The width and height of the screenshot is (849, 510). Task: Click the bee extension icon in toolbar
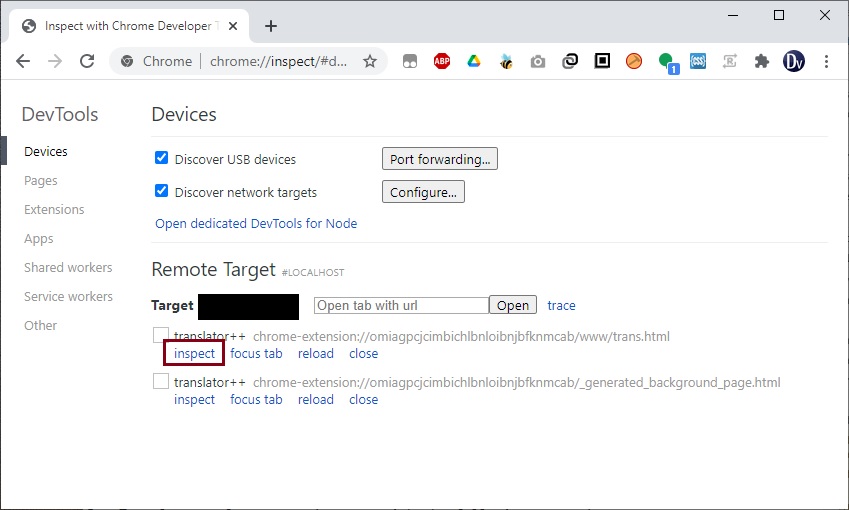coord(506,62)
